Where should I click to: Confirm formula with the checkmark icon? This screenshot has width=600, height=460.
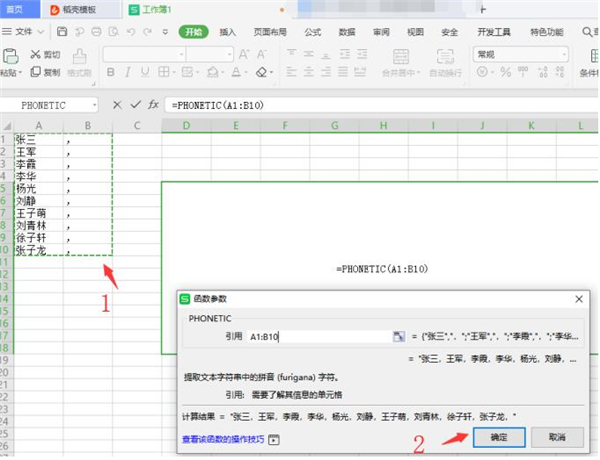click(x=134, y=104)
